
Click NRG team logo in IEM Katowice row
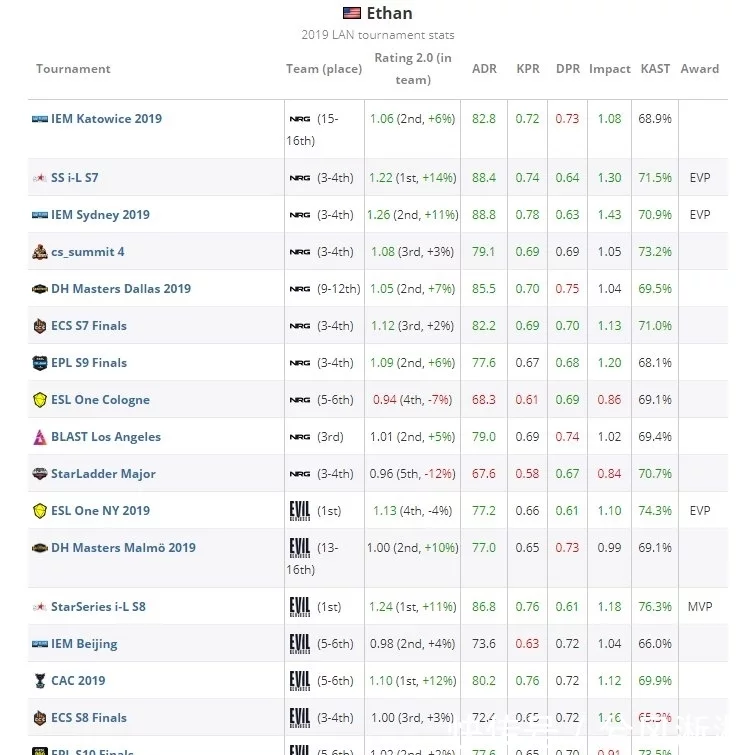(x=300, y=119)
